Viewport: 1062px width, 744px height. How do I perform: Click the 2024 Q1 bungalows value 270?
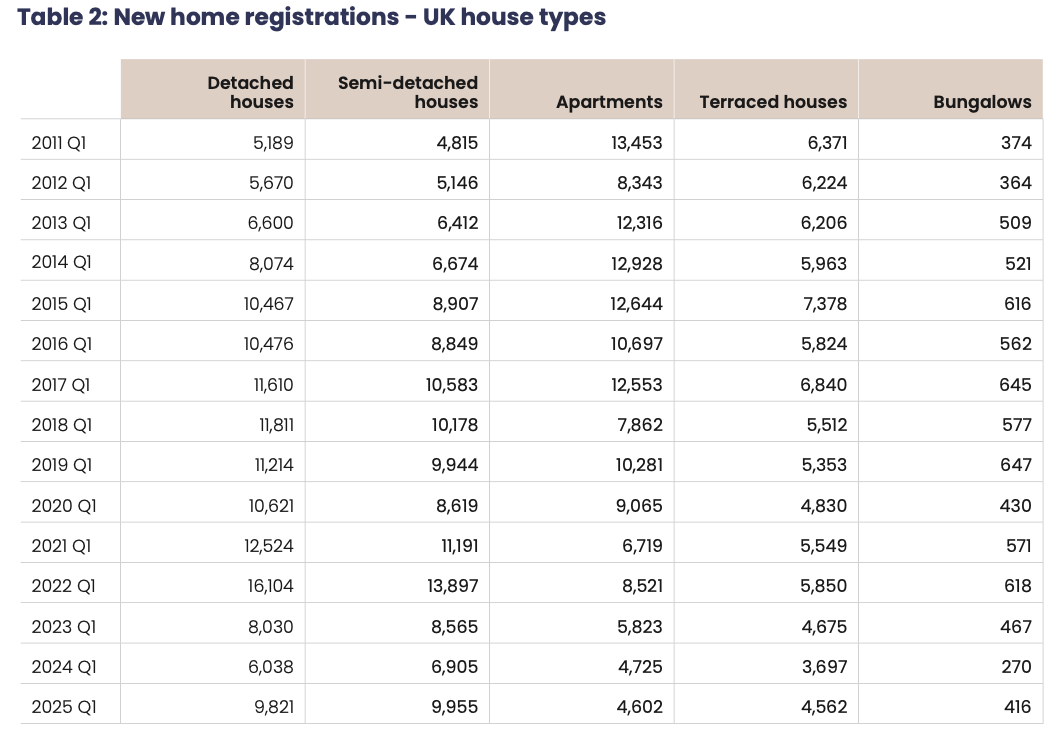coord(1016,667)
